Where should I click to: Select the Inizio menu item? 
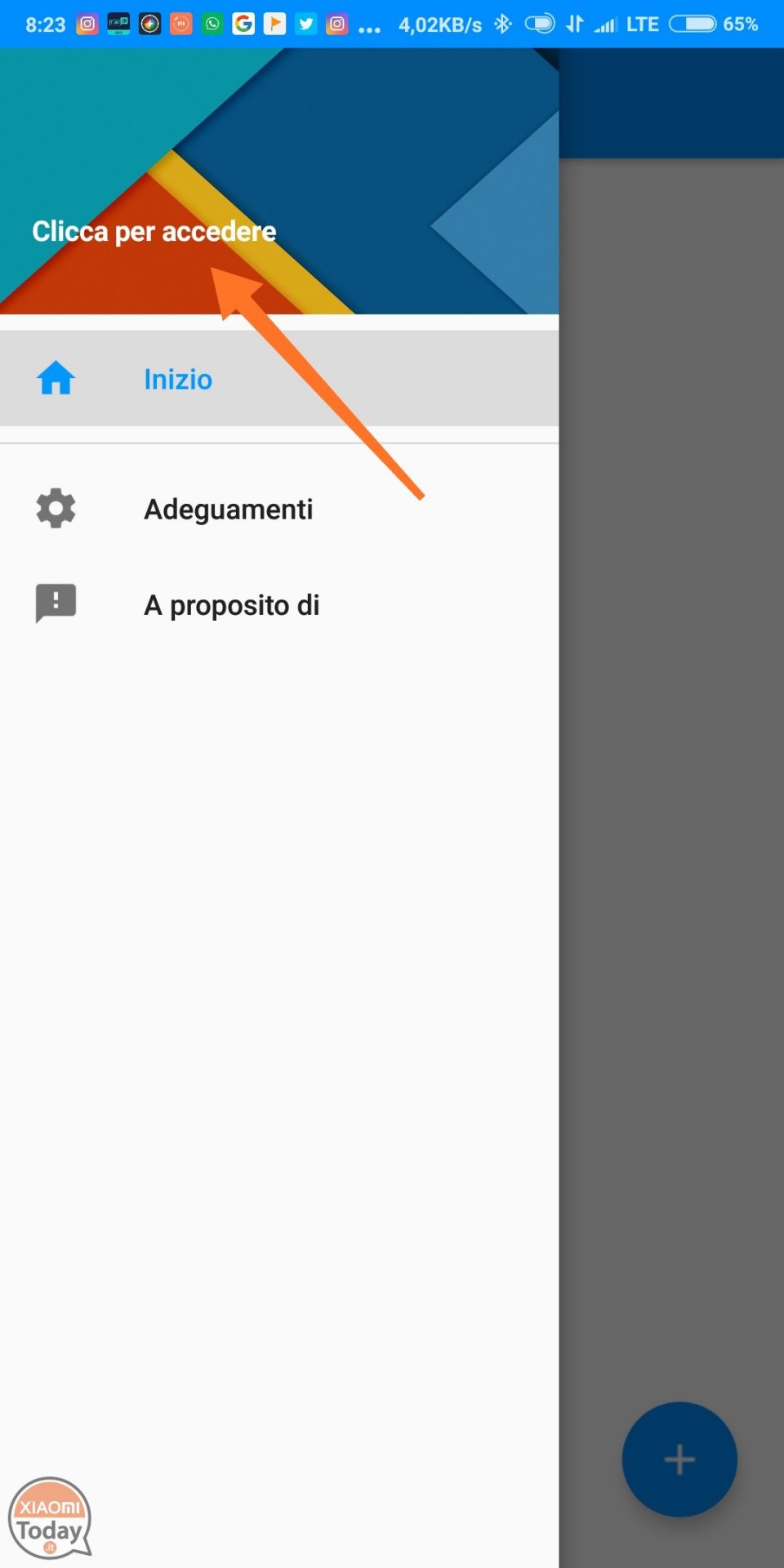[x=279, y=379]
